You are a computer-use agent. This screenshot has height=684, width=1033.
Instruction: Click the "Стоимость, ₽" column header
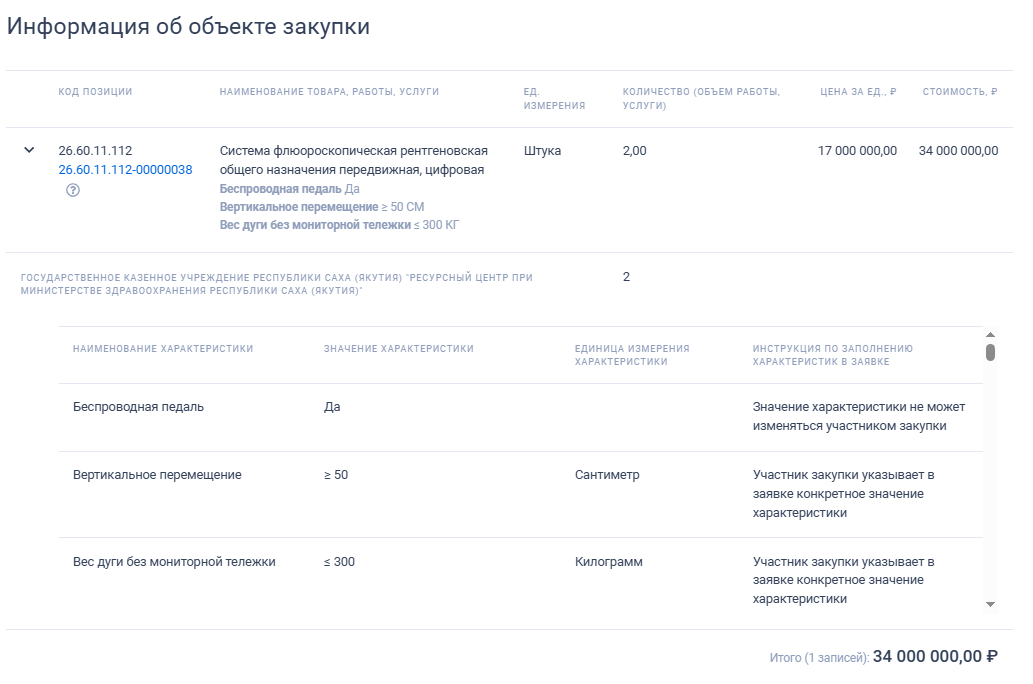pos(960,92)
